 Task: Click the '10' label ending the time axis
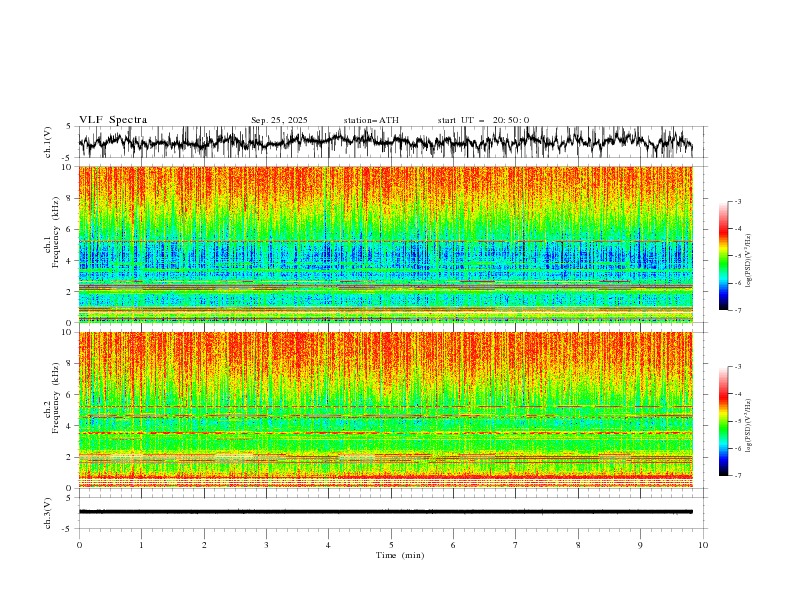point(703,545)
